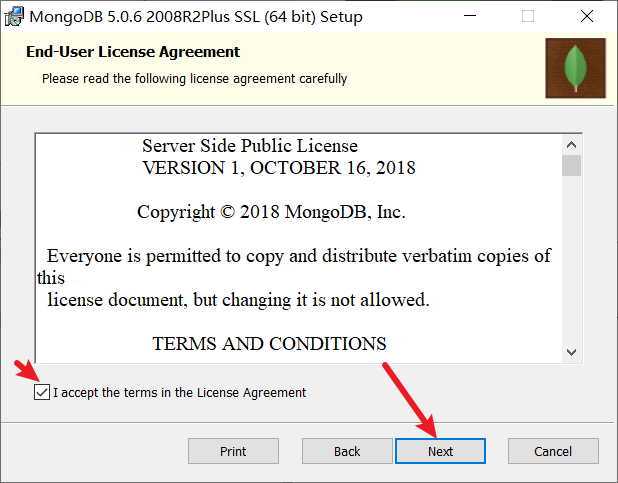This screenshot has height=483, width=618.
Task: Click the MongoDB leaf logo image
Action: 575,68
